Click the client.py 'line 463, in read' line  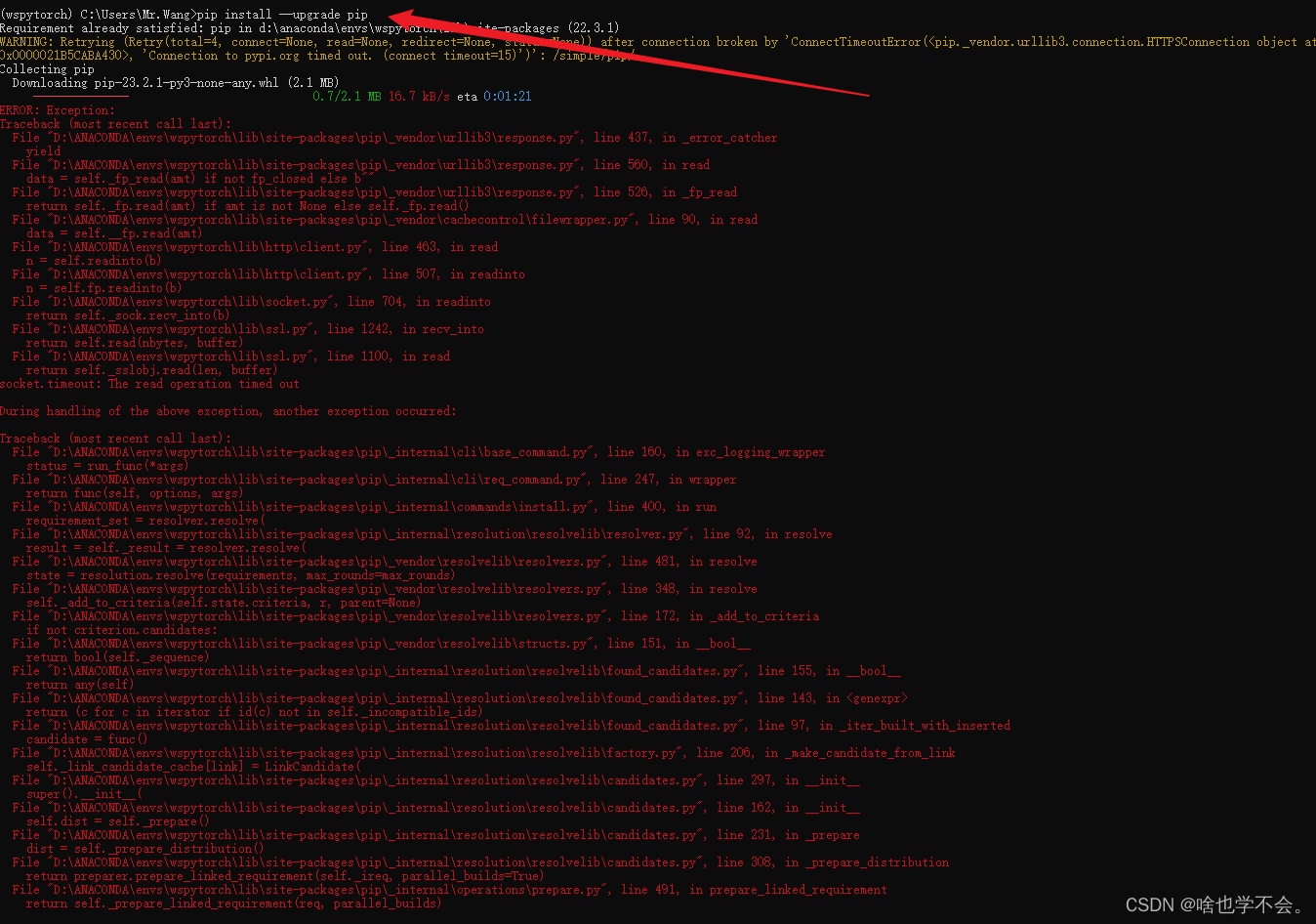pos(256,247)
